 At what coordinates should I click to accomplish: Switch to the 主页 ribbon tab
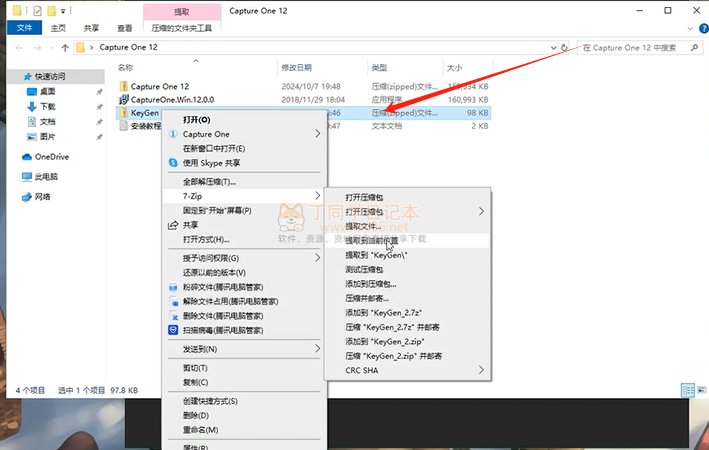click(58, 28)
